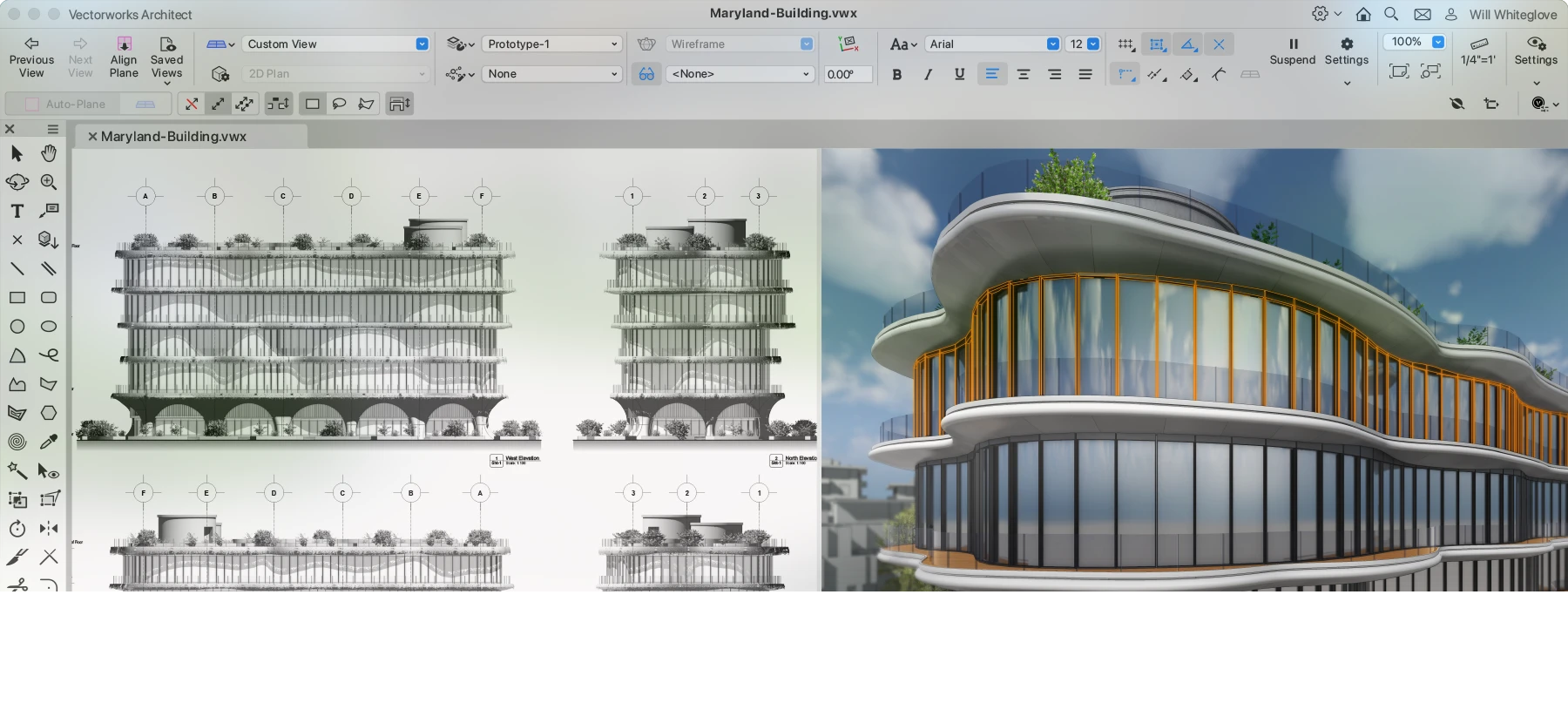Open the gear menu in title bar

click(1327, 14)
